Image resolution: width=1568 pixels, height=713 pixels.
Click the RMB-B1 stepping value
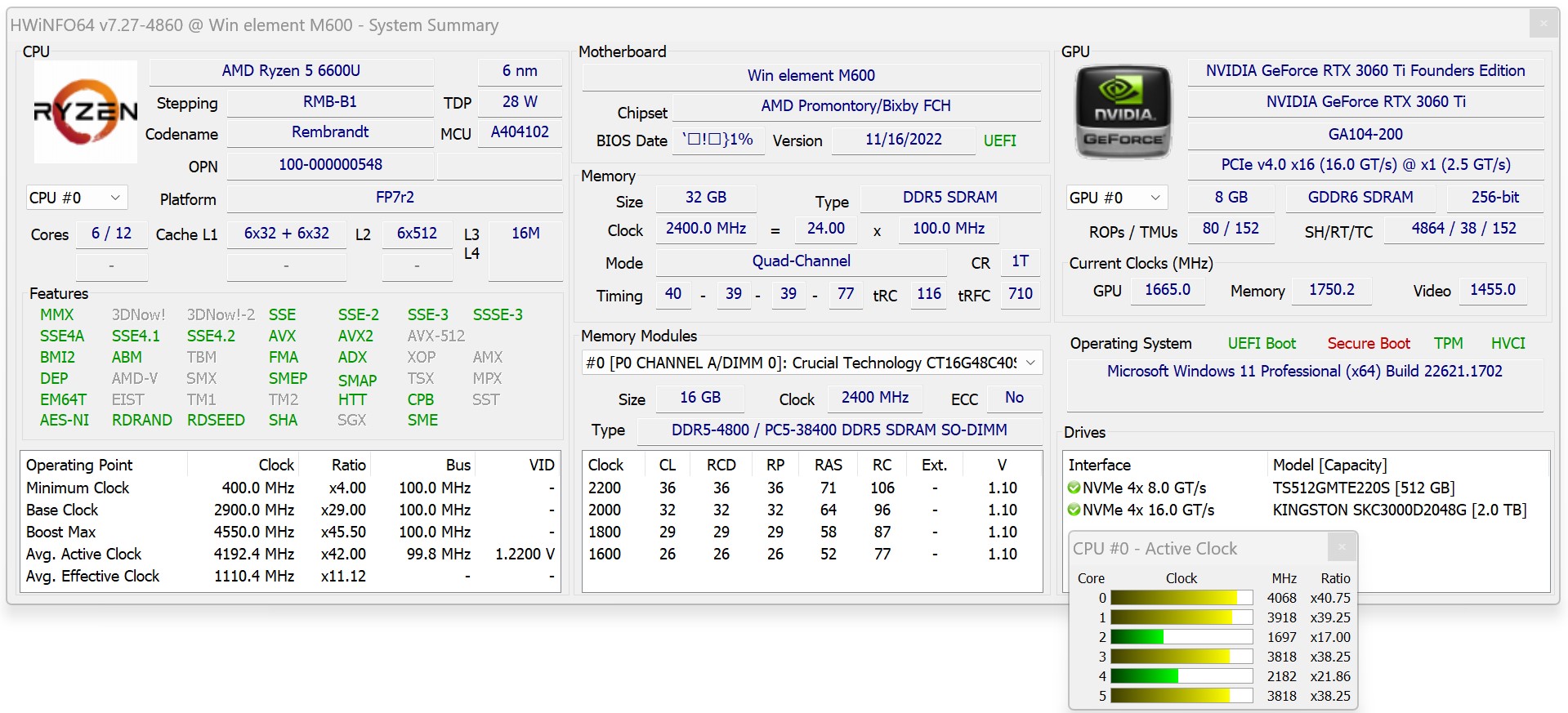tap(330, 102)
